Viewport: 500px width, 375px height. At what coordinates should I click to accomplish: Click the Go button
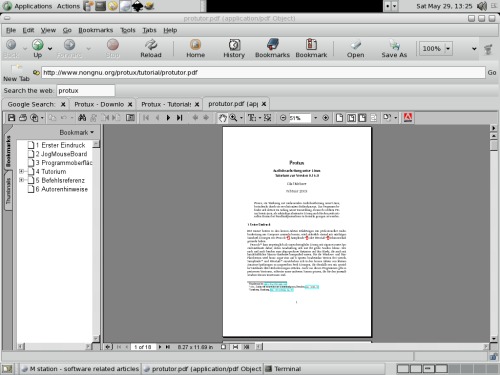point(492,72)
